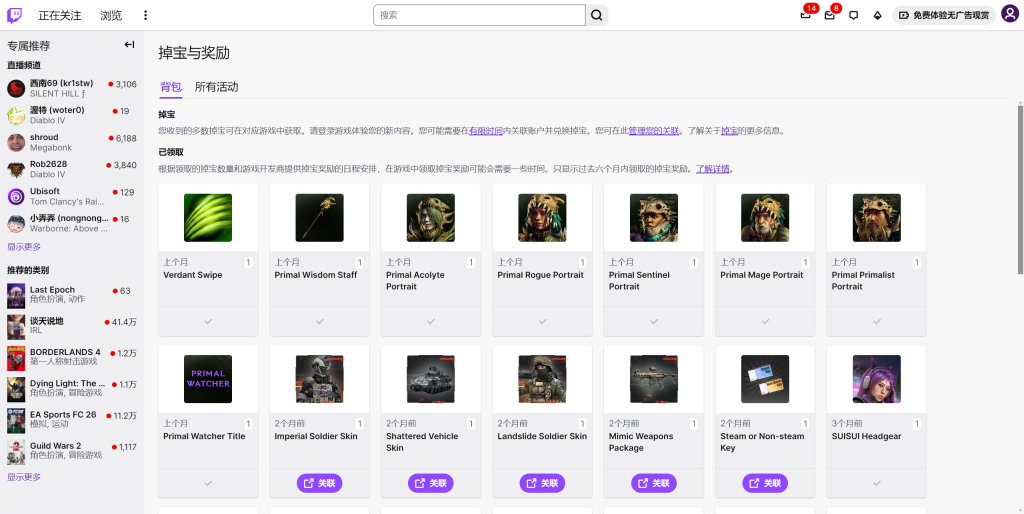This screenshot has width=1024, height=514.
Task: Click the Twitch logo home icon
Action: point(16,15)
